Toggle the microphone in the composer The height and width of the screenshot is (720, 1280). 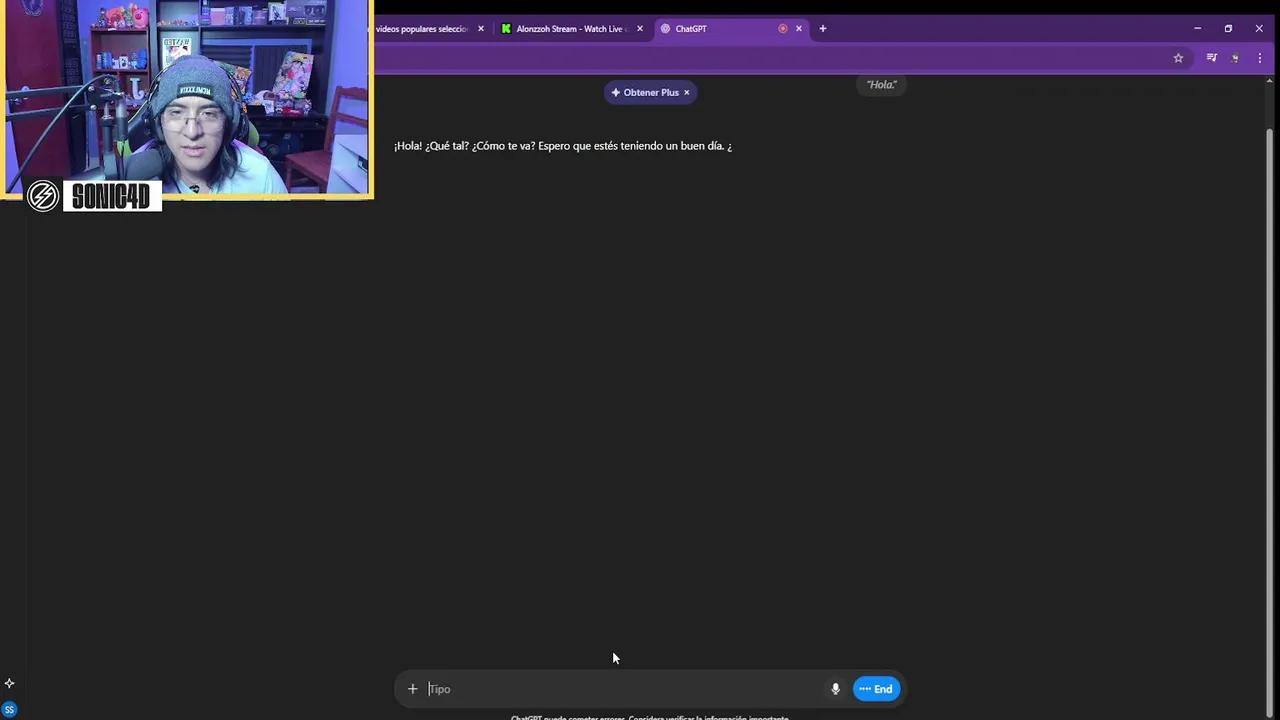pos(836,689)
